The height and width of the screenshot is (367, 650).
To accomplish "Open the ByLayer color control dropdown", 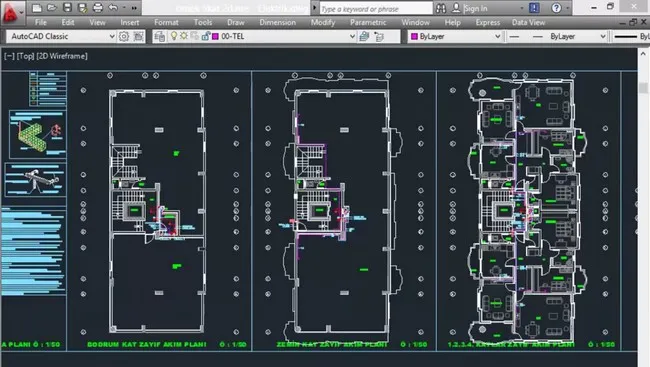I will 497,36.
